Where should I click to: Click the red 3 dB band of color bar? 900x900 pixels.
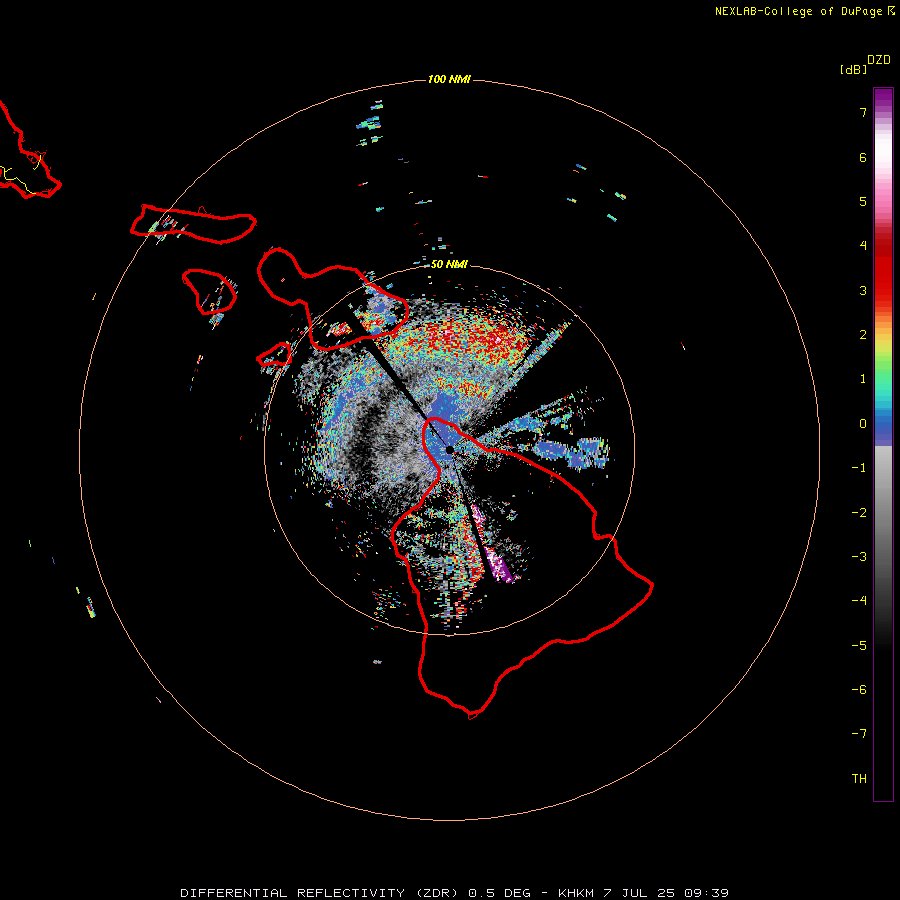883,290
